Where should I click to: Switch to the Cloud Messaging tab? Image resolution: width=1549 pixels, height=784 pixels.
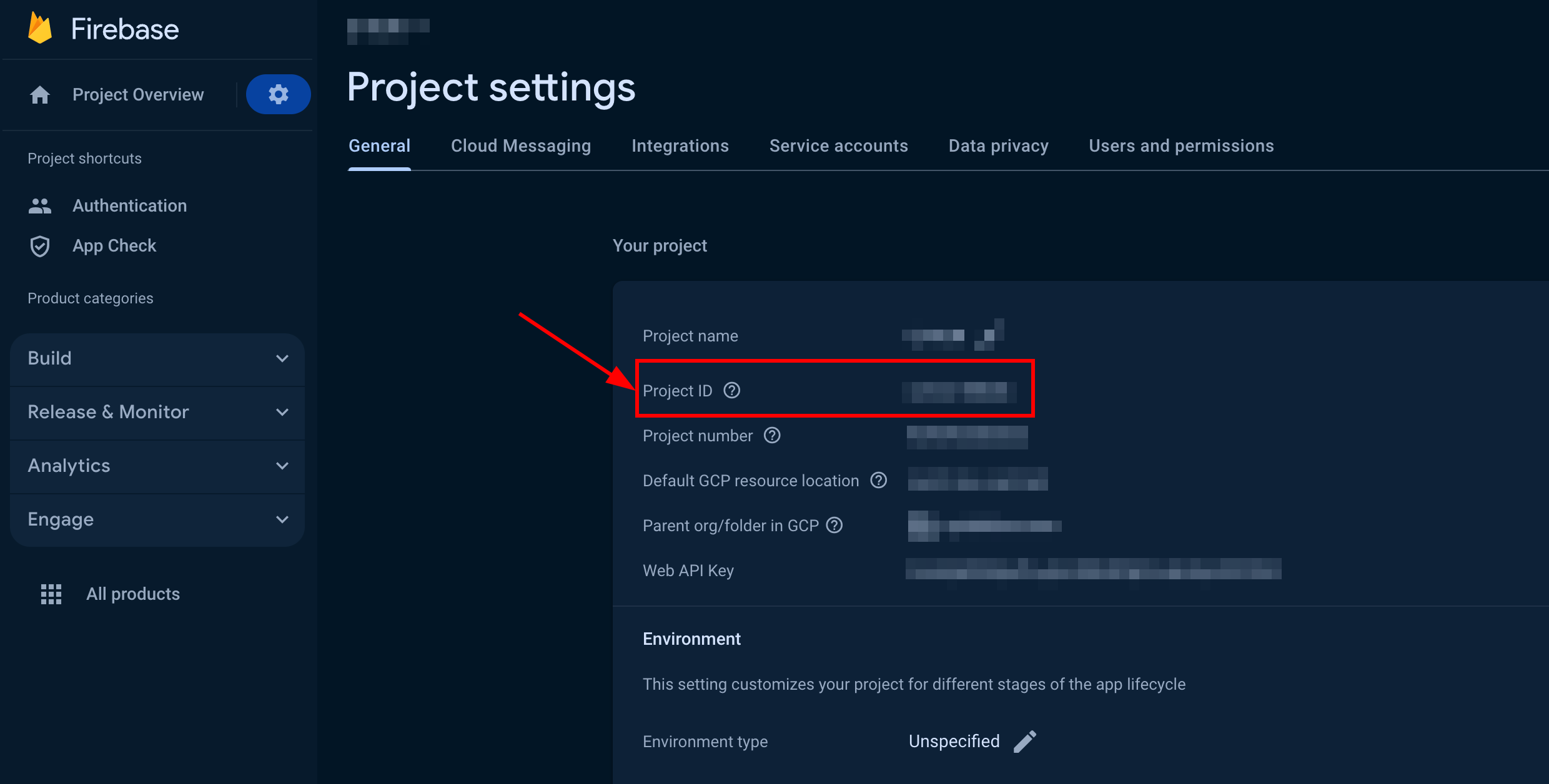(x=521, y=145)
